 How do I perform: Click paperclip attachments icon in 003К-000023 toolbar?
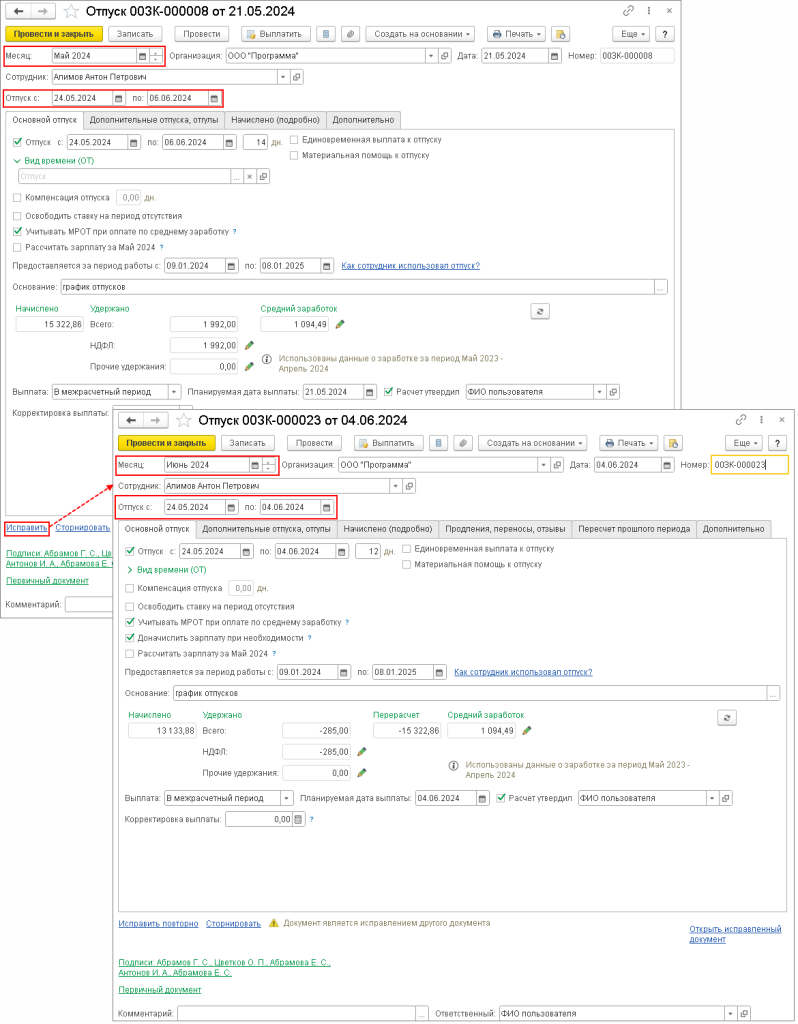coord(463,443)
